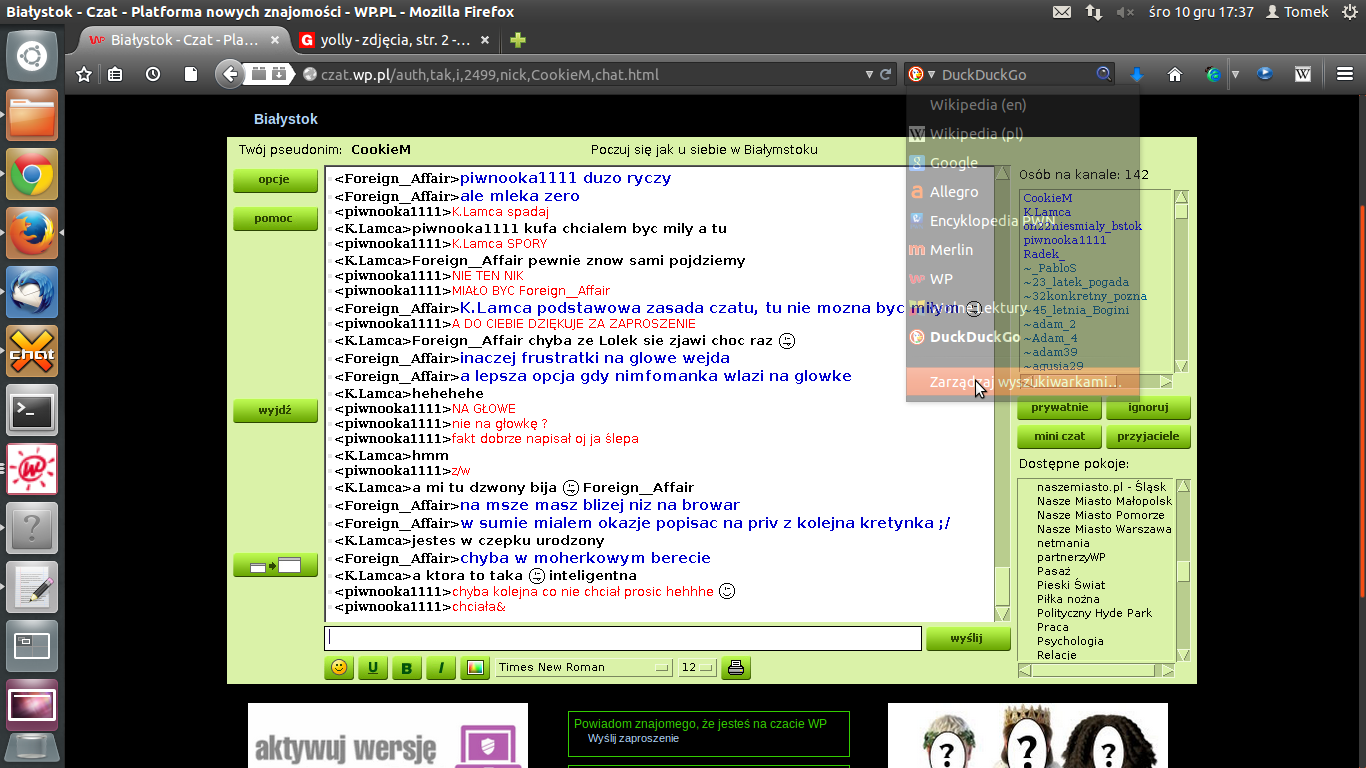Screen dimensions: 1366x768
Task: Open the search engine selector dropdown
Action: click(x=921, y=74)
